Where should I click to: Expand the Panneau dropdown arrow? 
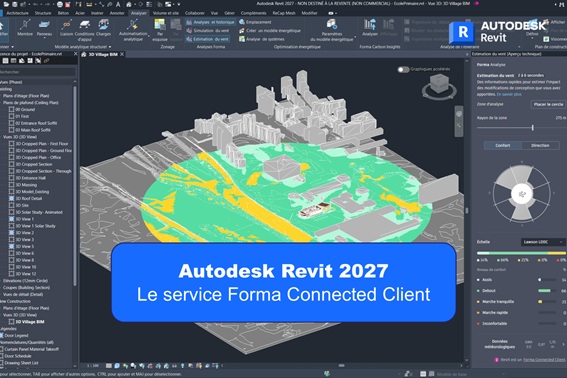pos(44,38)
